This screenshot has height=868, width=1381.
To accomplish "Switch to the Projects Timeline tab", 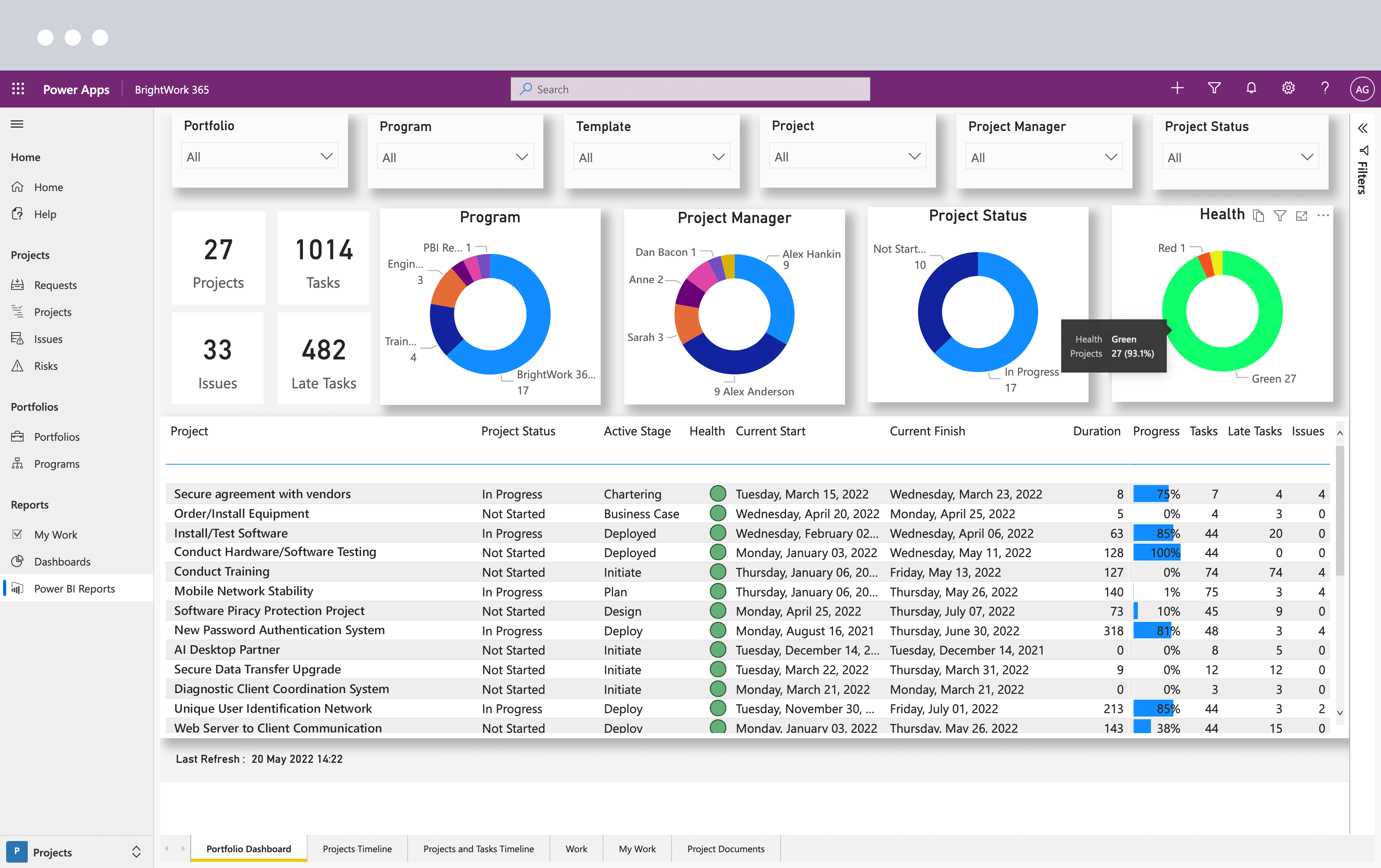I will click(357, 848).
